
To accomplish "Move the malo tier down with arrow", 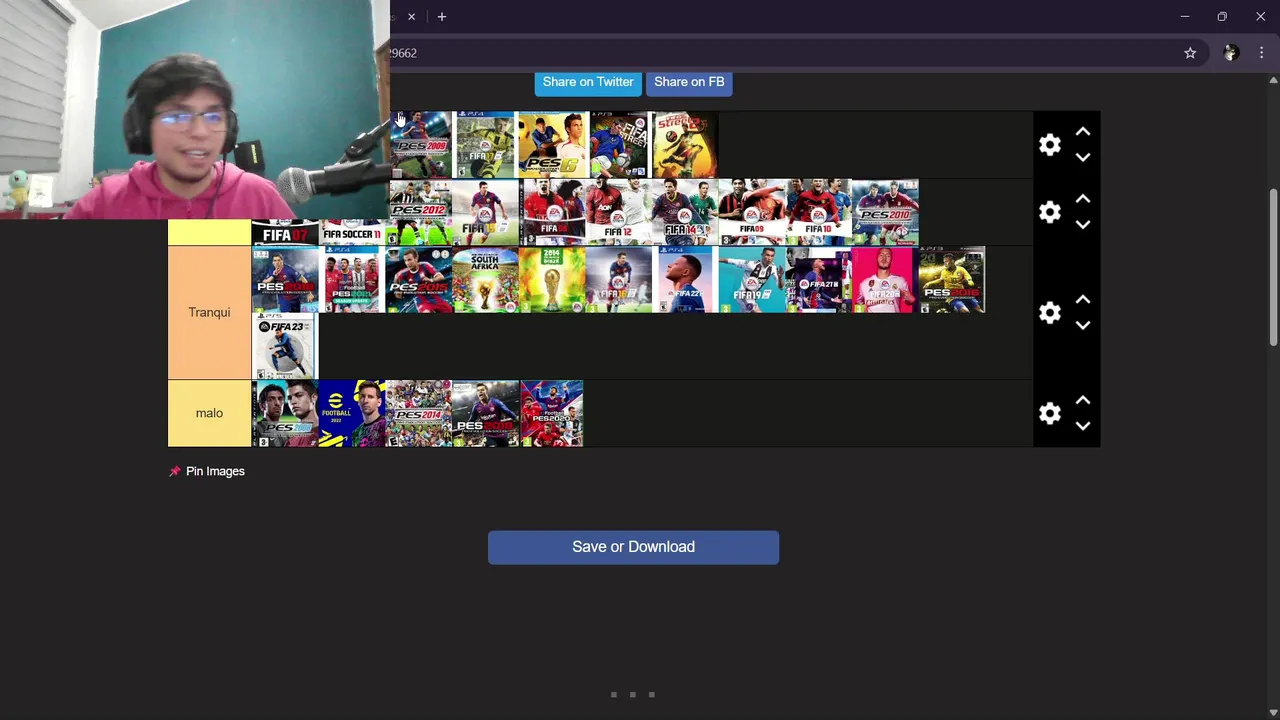I will (x=1083, y=425).
